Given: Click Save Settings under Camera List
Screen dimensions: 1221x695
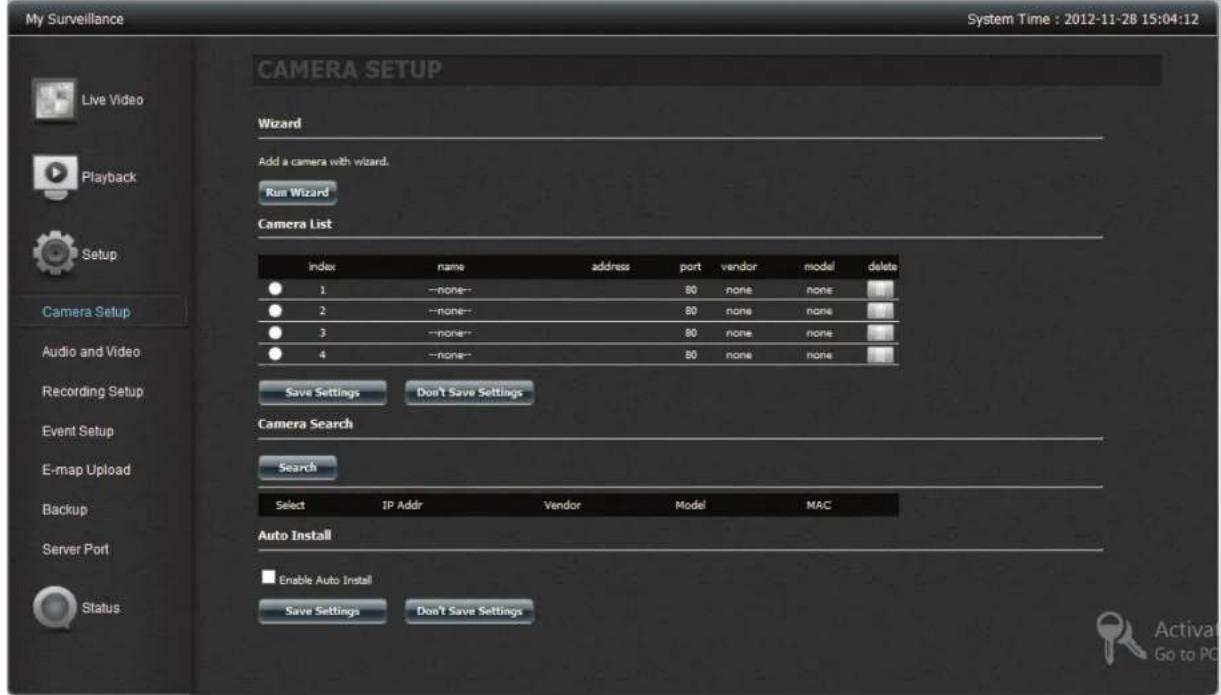Looking at the screenshot, I should pos(322,393).
